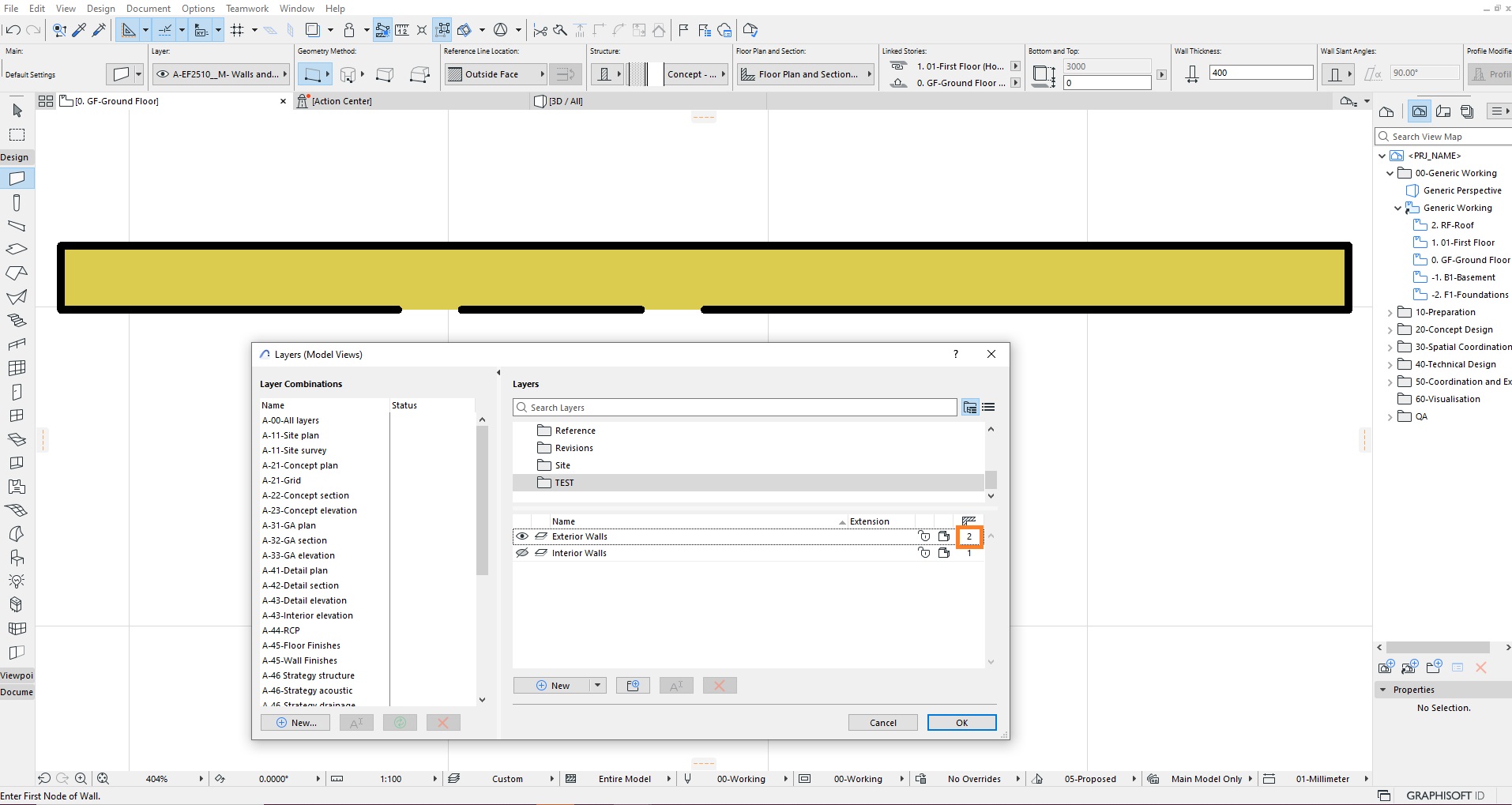Image resolution: width=1512 pixels, height=805 pixels.
Task: Select the rectangle wall geometry method
Action: click(x=385, y=74)
